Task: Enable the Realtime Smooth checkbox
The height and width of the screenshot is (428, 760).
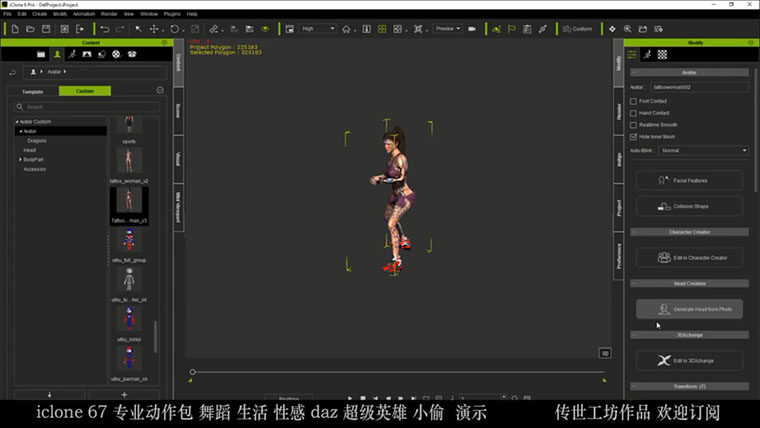Action: pos(633,125)
